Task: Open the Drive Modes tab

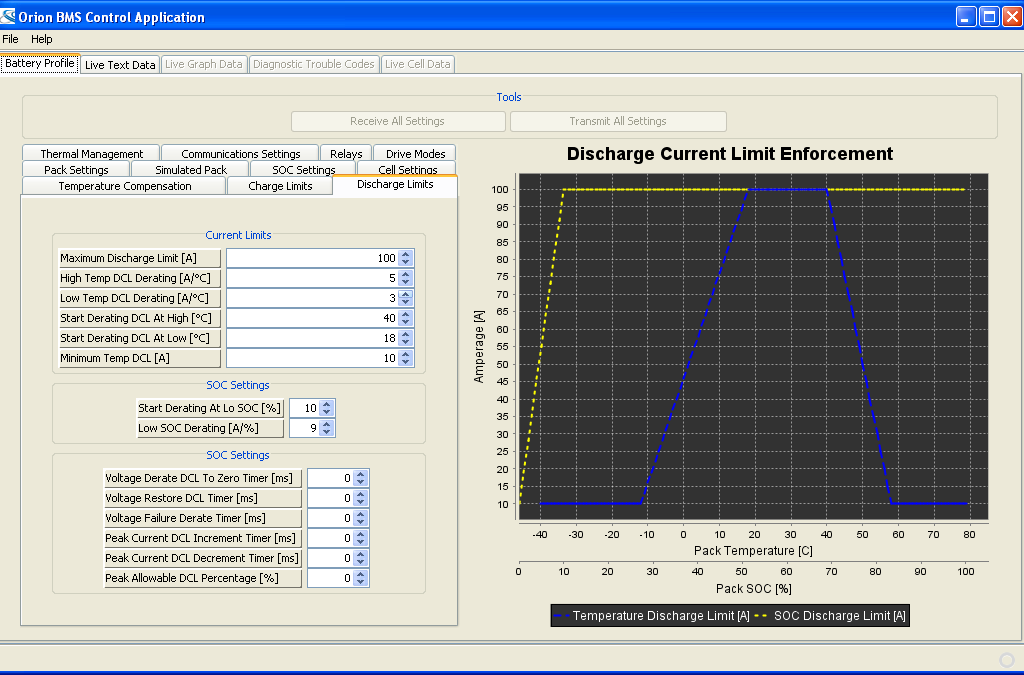Action: click(415, 153)
